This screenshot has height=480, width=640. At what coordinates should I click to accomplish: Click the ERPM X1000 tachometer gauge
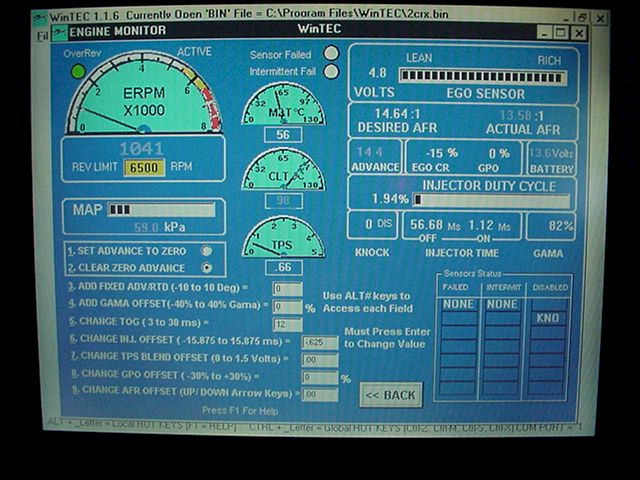point(144,93)
